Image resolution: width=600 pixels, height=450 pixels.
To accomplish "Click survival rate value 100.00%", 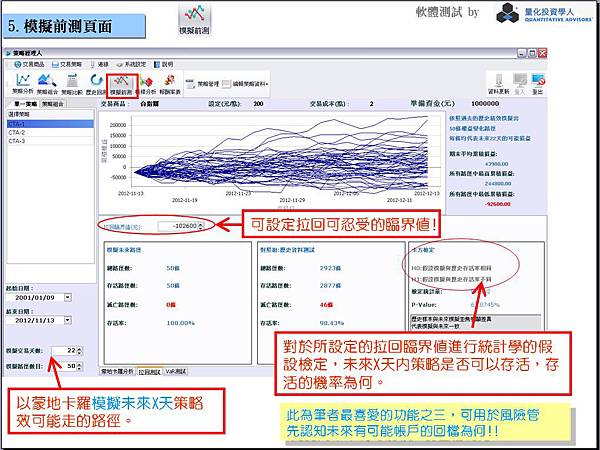I will (x=181, y=323).
